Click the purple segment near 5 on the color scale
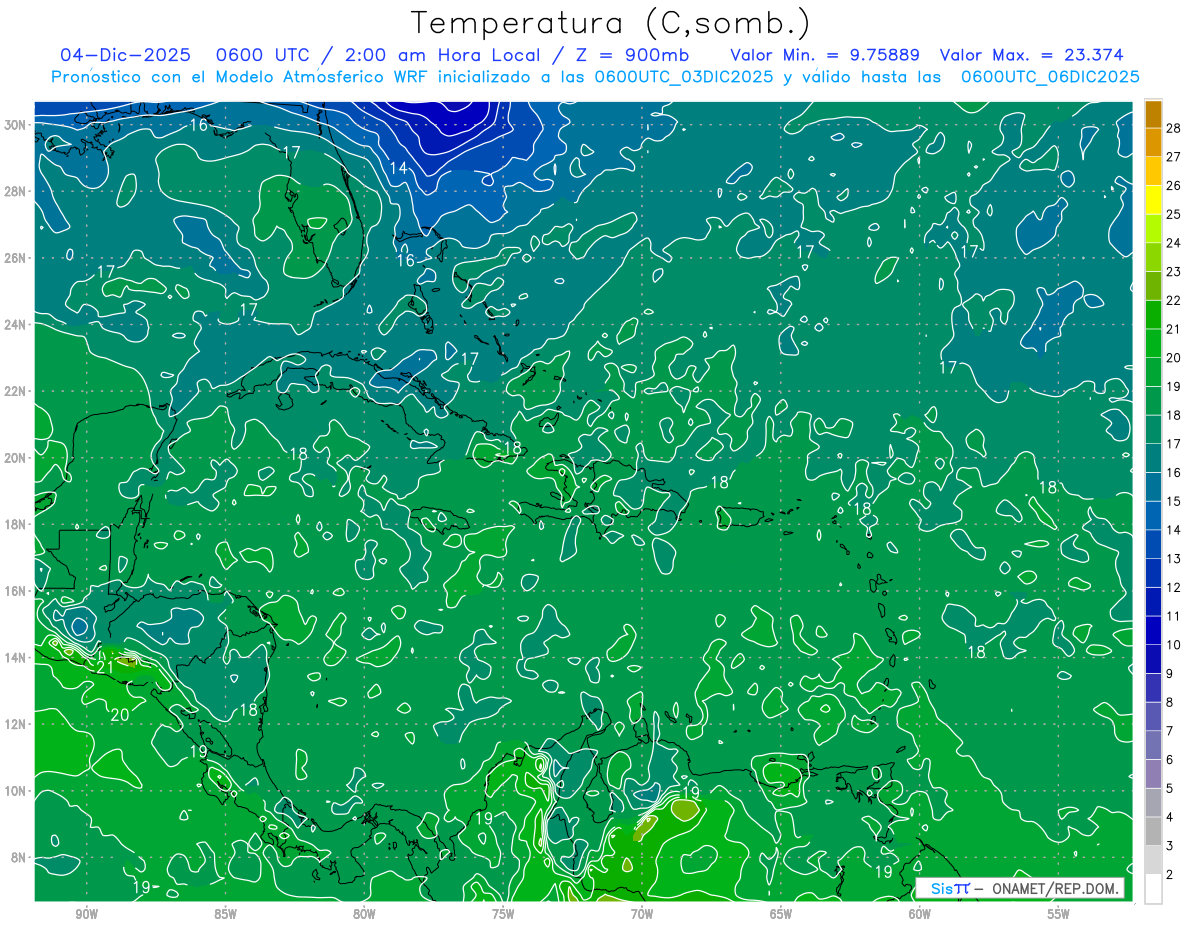This screenshot has width=1200, height=927. [x=1153, y=774]
